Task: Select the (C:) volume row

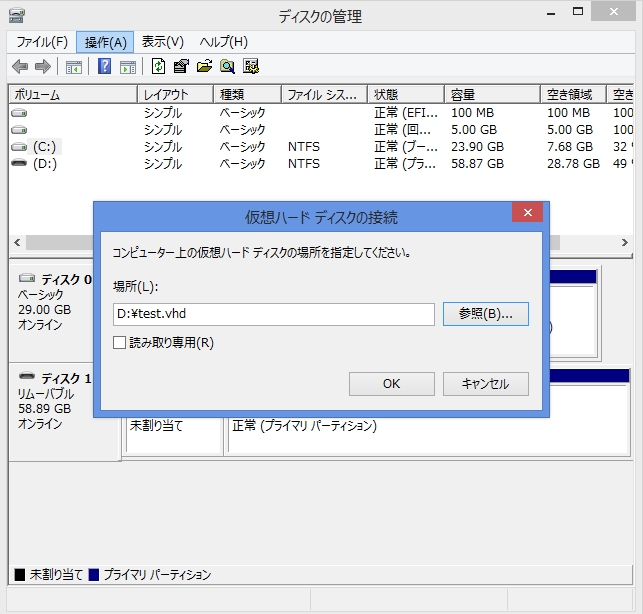Action: tap(44, 146)
